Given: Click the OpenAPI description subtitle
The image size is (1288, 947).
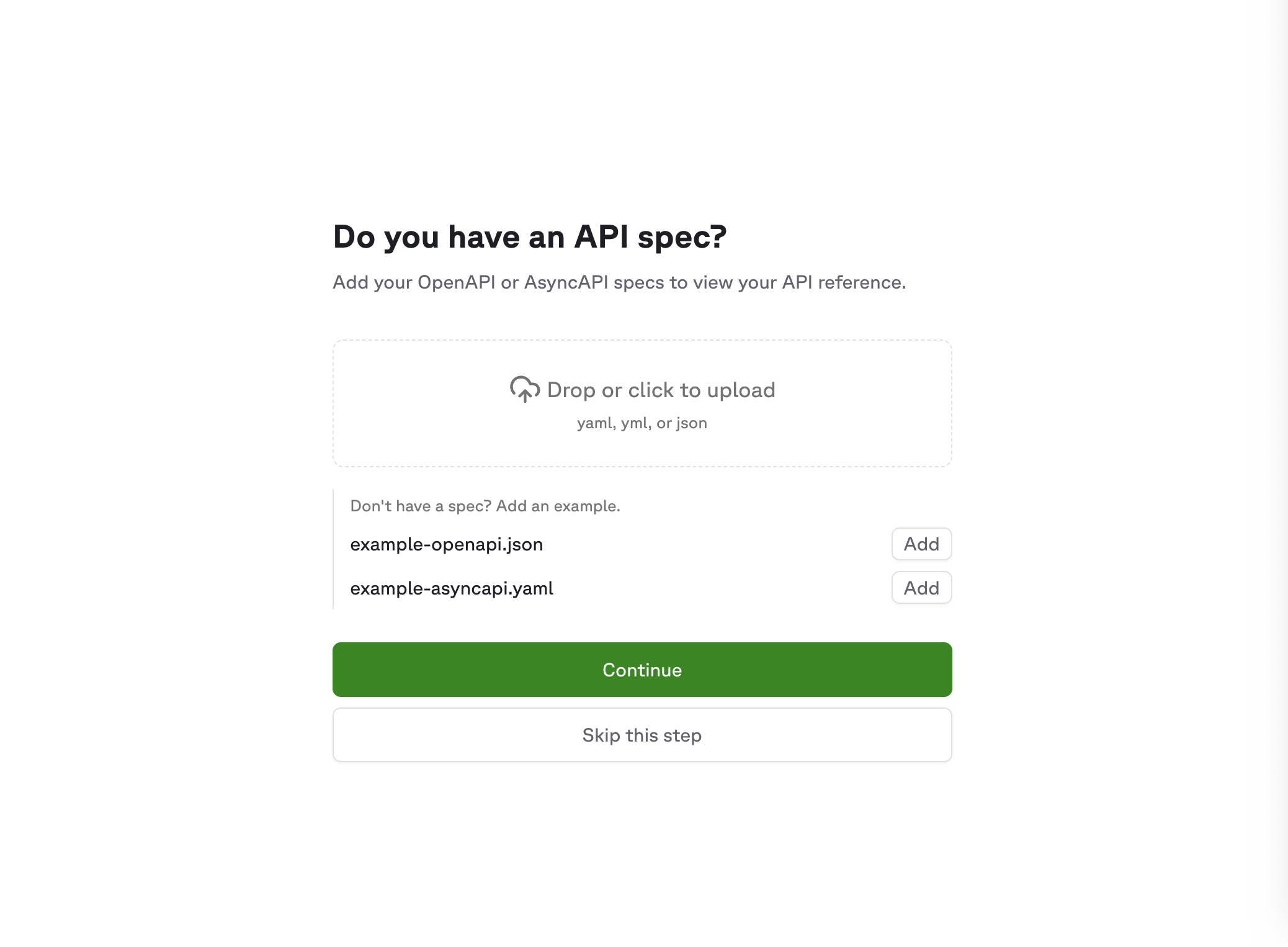Looking at the screenshot, I should pyautogui.click(x=619, y=281).
